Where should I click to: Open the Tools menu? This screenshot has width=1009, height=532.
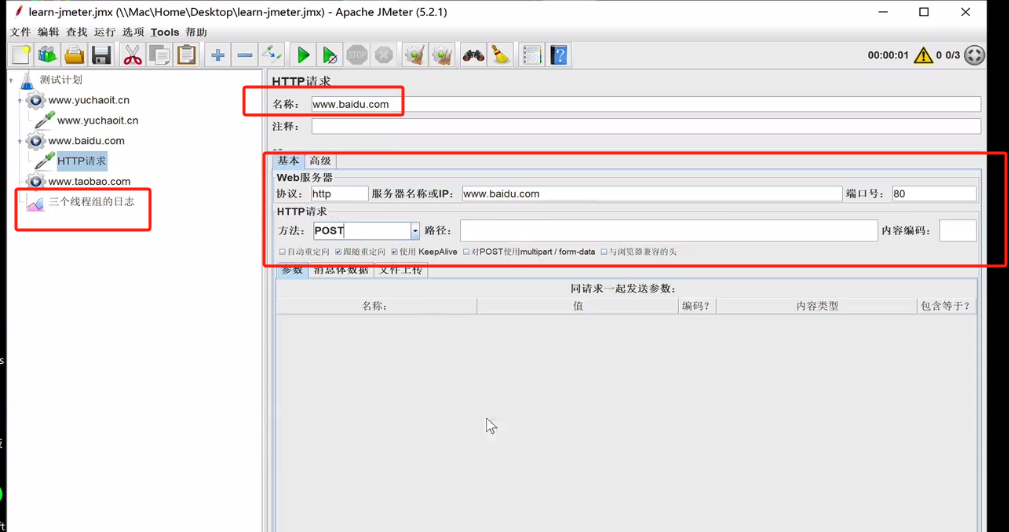coord(165,32)
